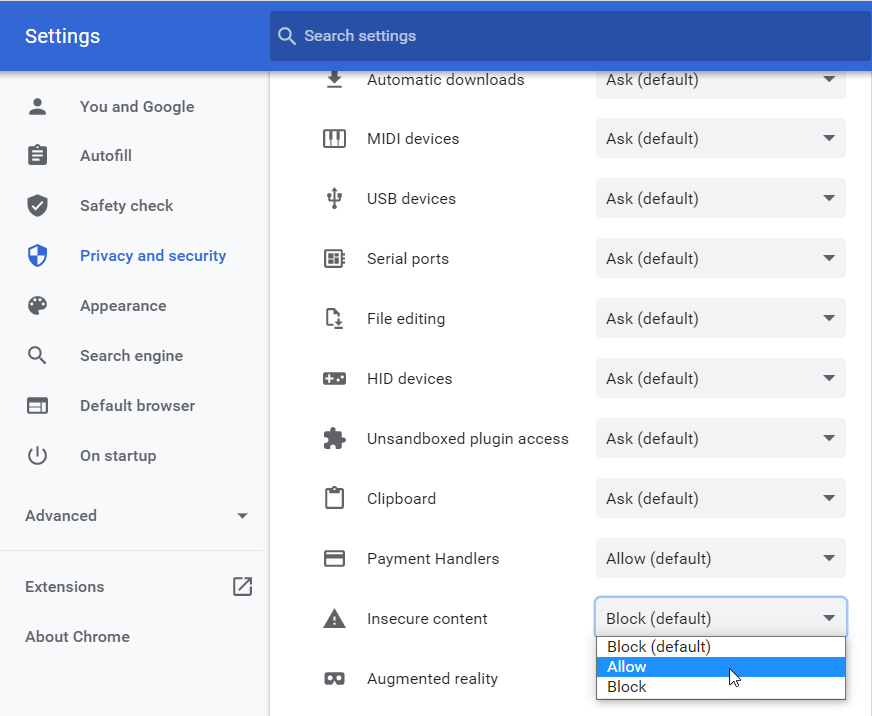Viewport: 872px width, 716px height.
Task: Open Default browser section
Action: (x=137, y=406)
